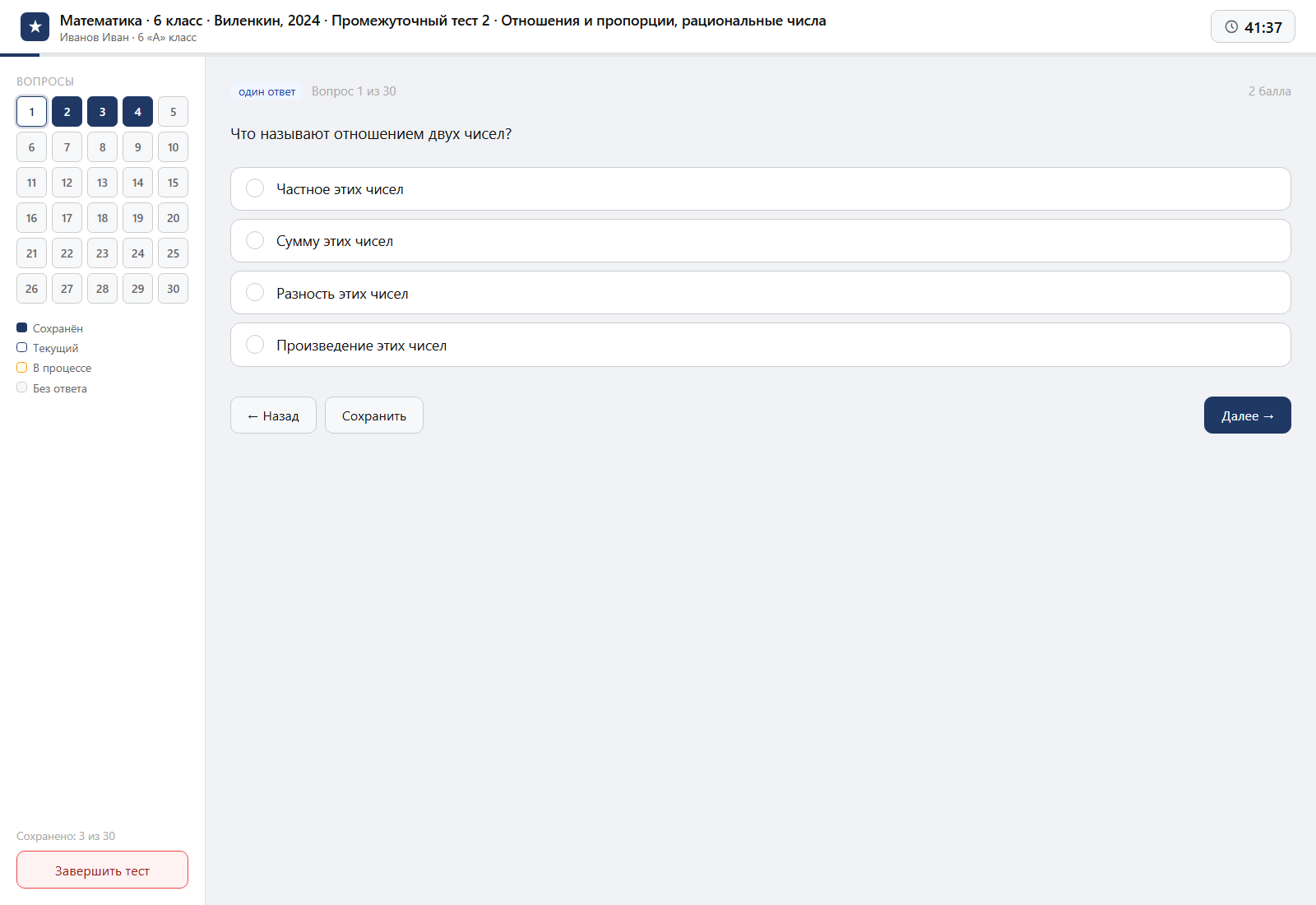Open question 5 in question grid
This screenshot has height=905, width=1316.
click(x=173, y=112)
